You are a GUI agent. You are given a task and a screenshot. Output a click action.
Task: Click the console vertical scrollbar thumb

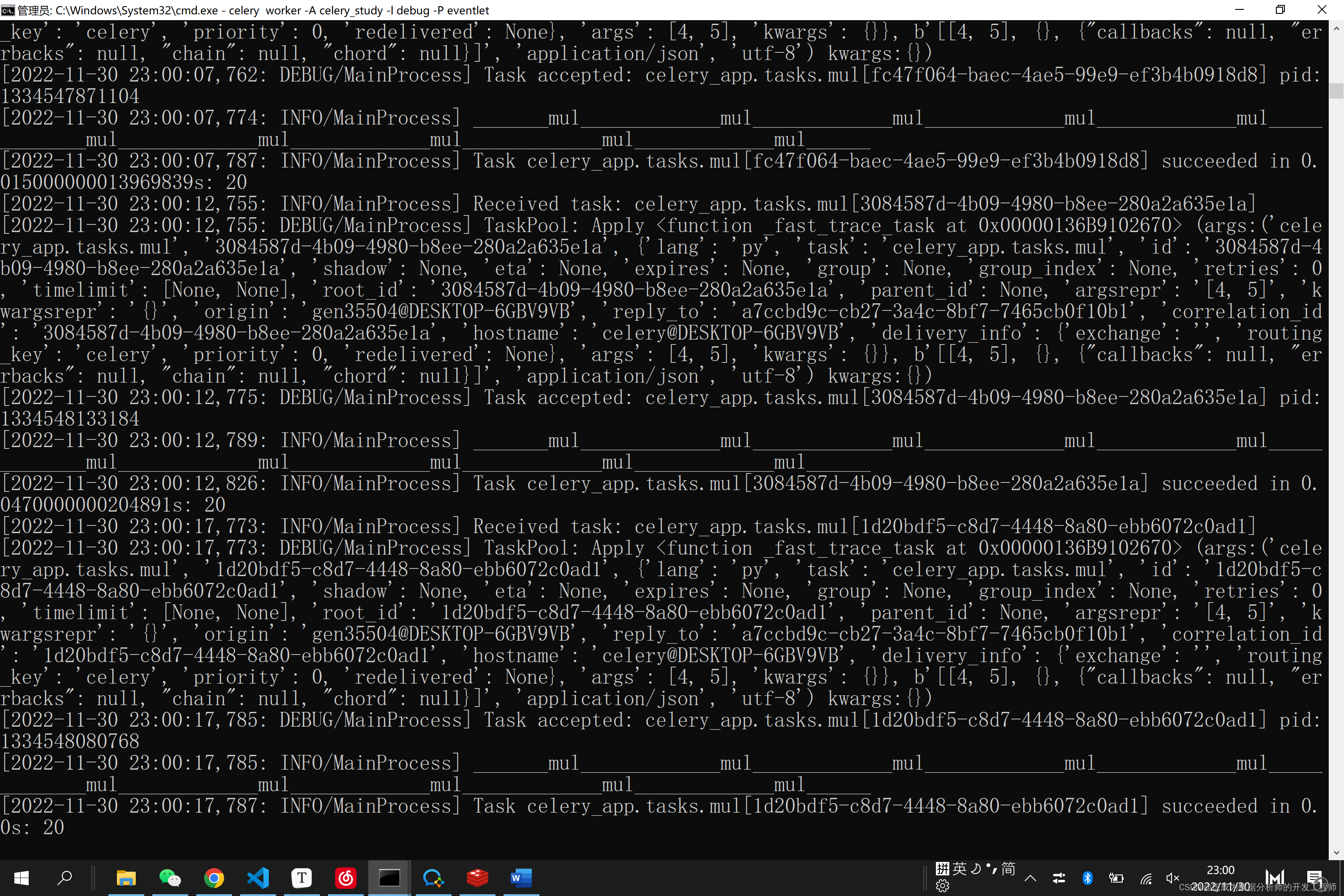coord(1336,90)
